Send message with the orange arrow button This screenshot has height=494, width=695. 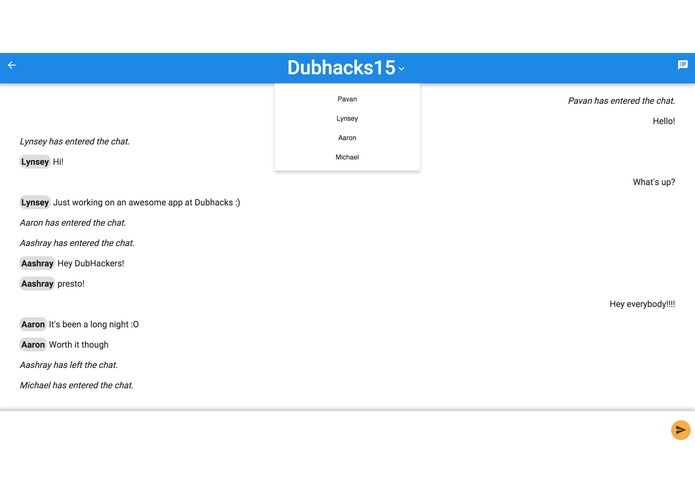(x=680, y=430)
